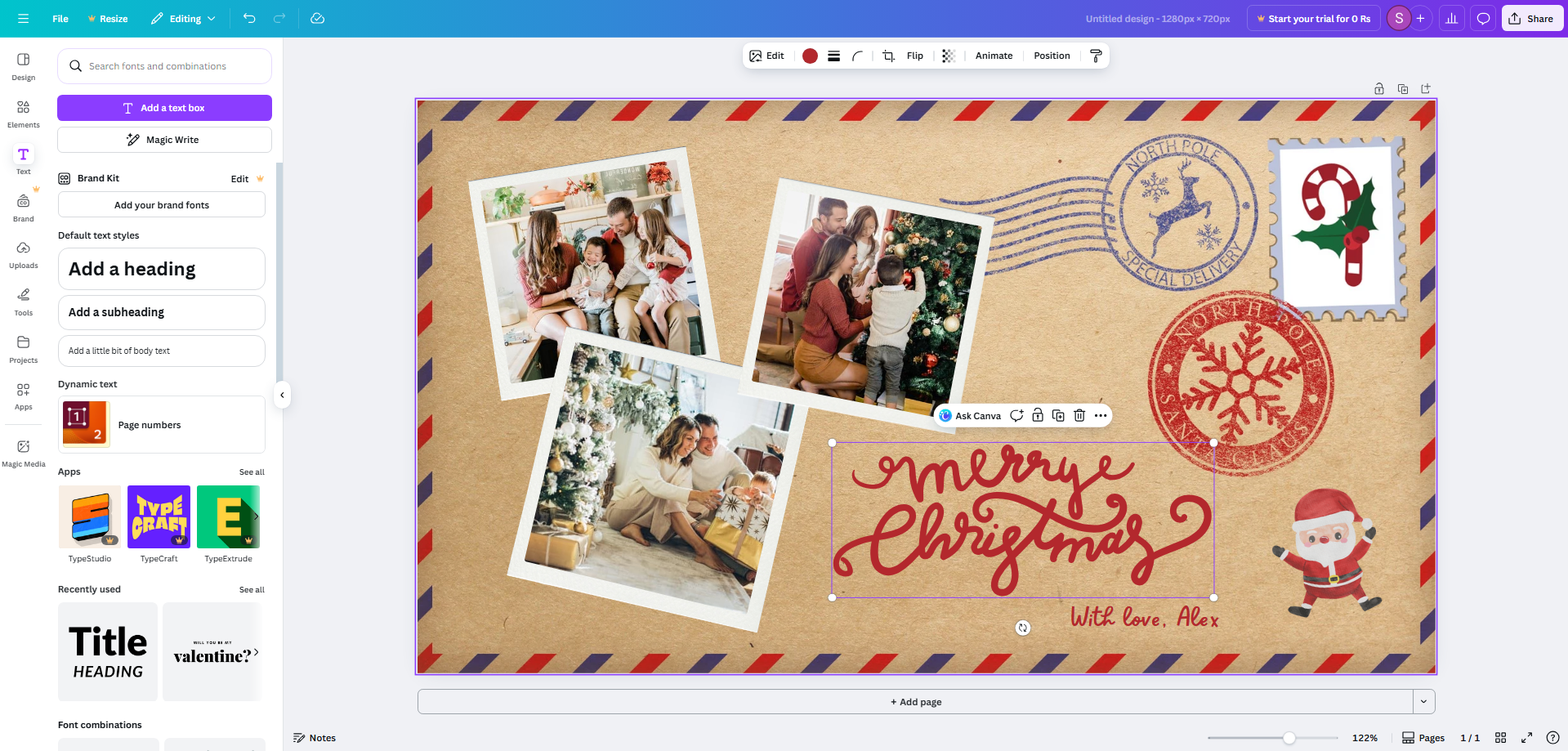Toggle the page lock above the canvas
Image resolution: width=1568 pixels, height=751 pixels.
click(1378, 88)
